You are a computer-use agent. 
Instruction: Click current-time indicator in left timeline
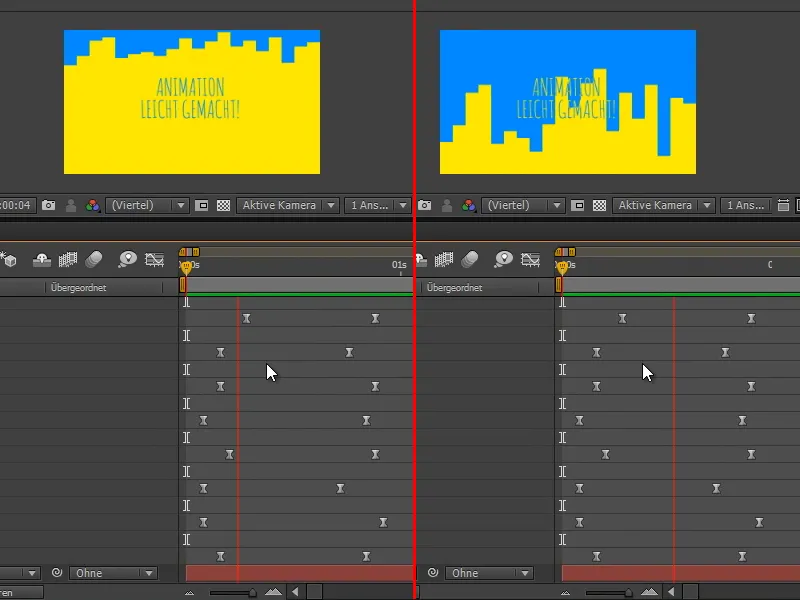pos(186,267)
